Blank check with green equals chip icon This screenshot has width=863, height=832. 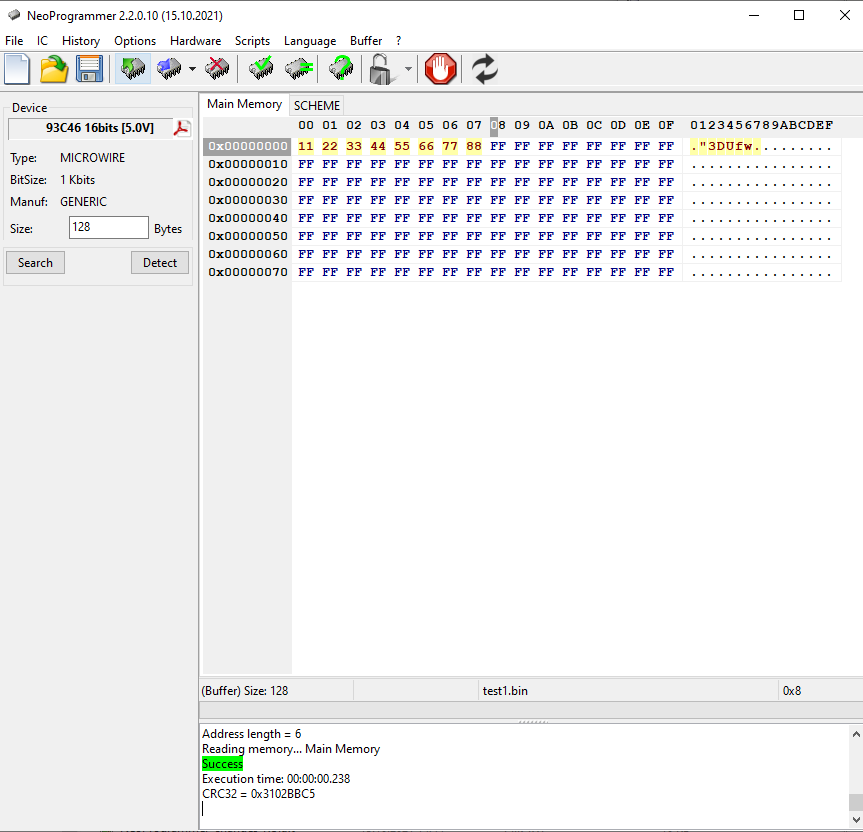tap(299, 69)
